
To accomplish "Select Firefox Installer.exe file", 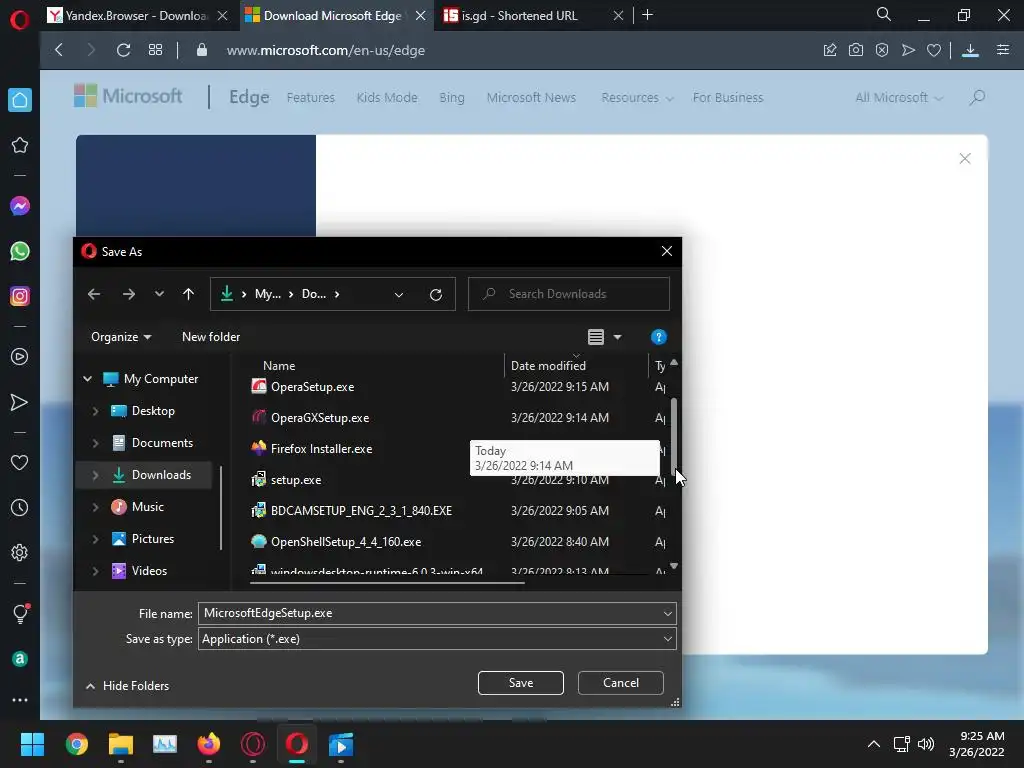I will 321,449.
